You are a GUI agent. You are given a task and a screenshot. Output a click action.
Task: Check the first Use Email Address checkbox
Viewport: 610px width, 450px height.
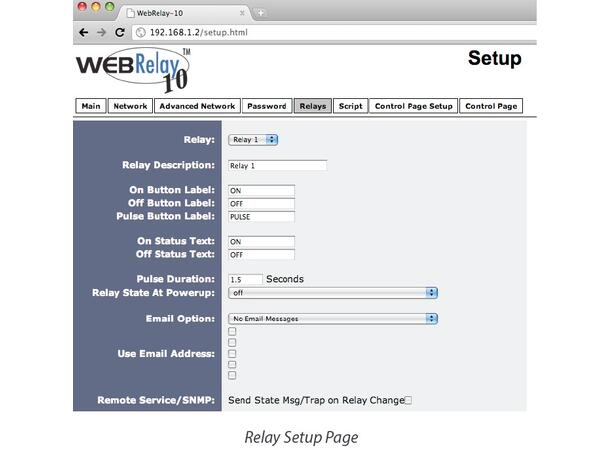tap(232, 331)
